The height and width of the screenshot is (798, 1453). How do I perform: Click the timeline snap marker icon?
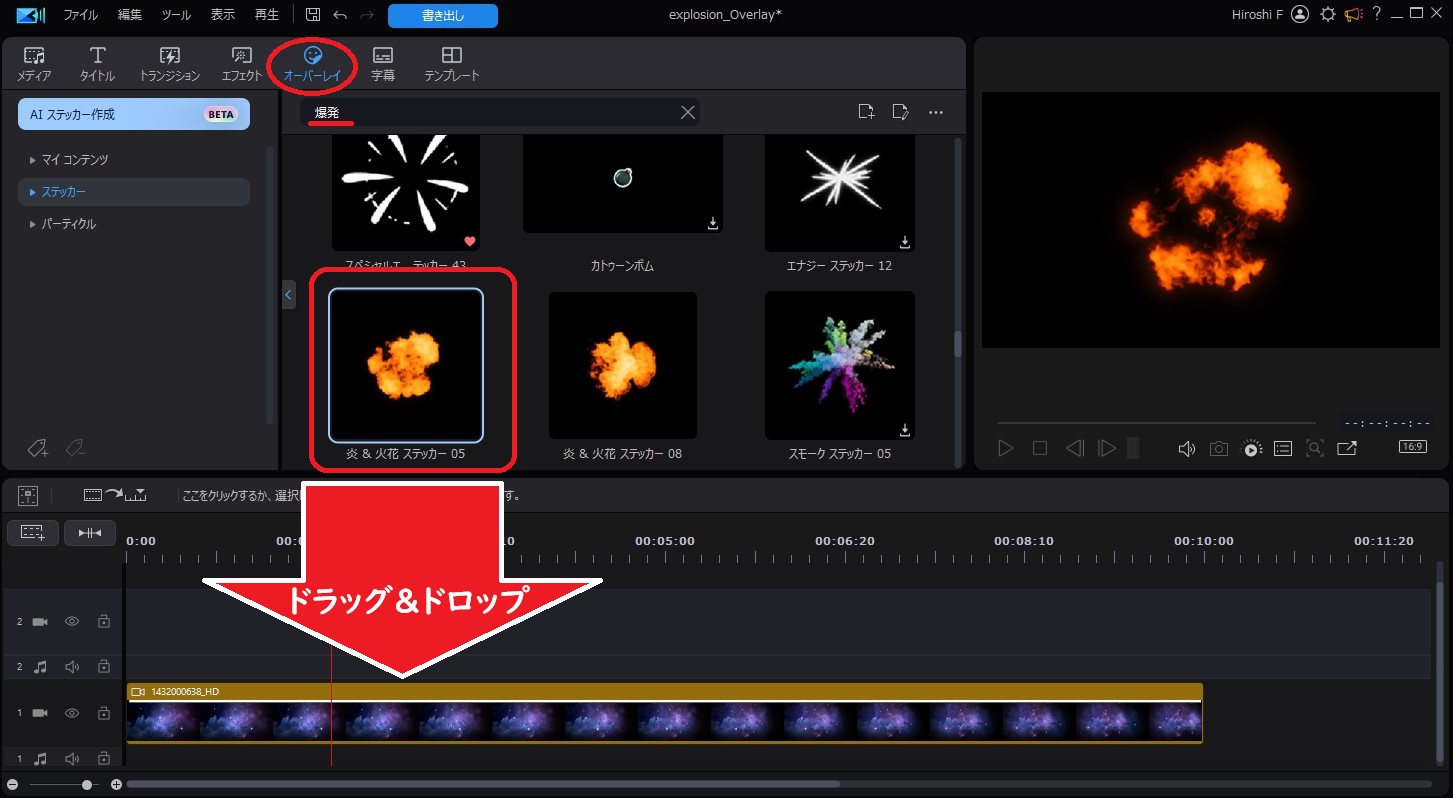[x=28, y=495]
